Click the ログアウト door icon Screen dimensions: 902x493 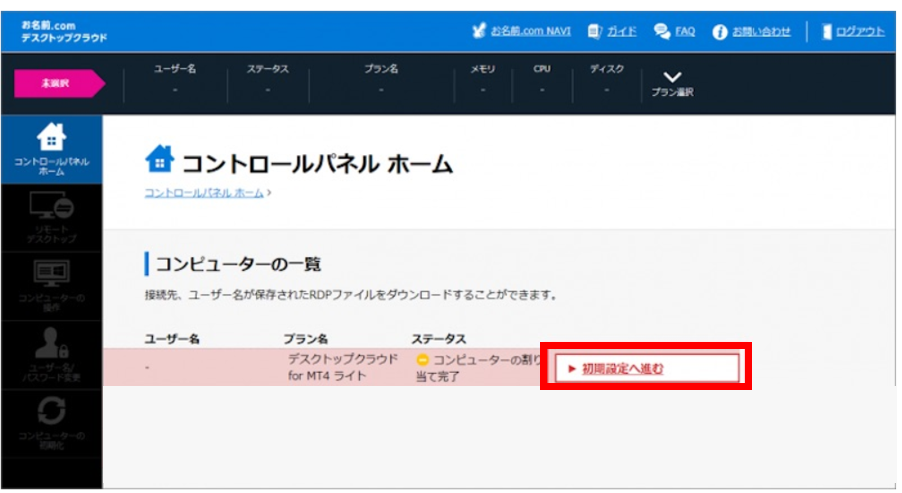(x=827, y=31)
